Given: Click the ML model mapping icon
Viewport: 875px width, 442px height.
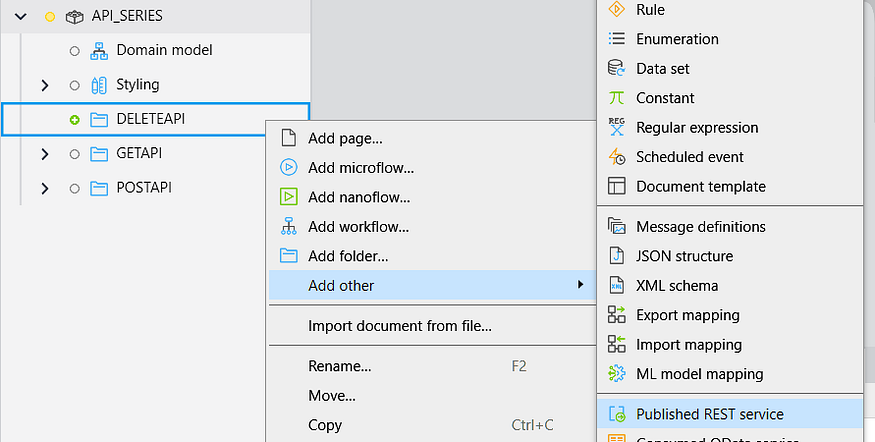Looking at the screenshot, I should click(x=617, y=374).
